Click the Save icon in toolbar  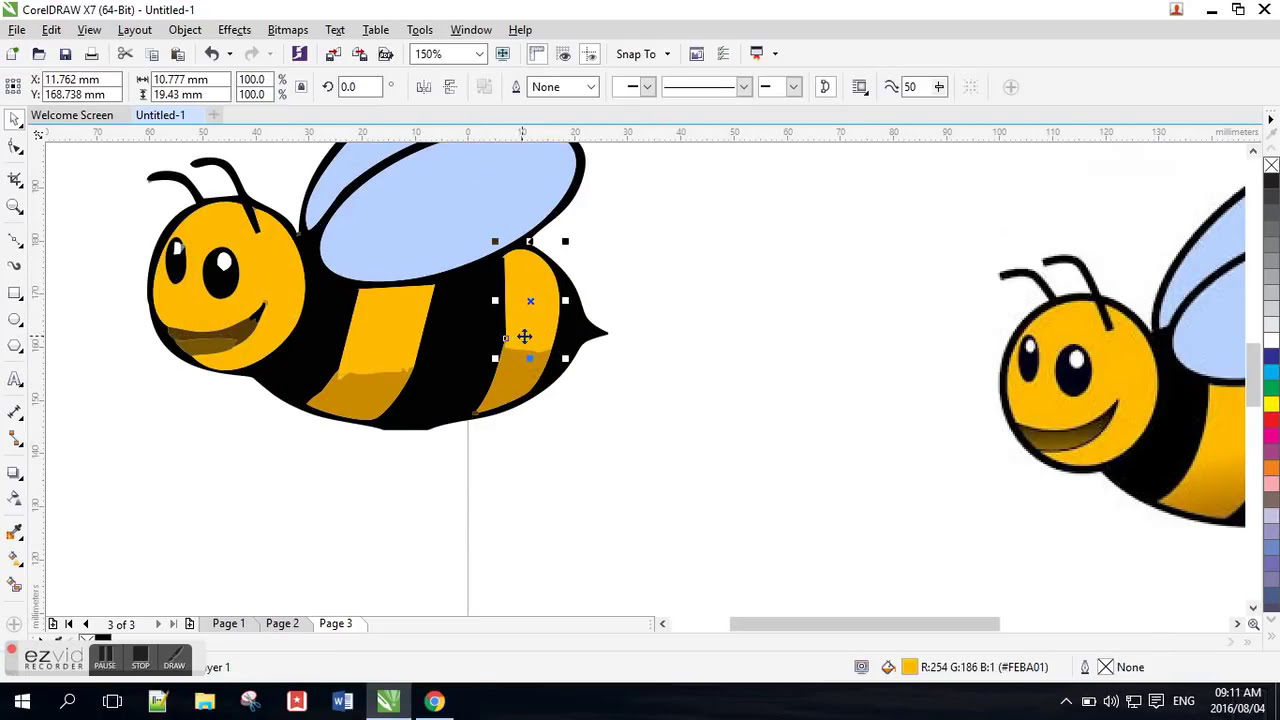coord(65,54)
